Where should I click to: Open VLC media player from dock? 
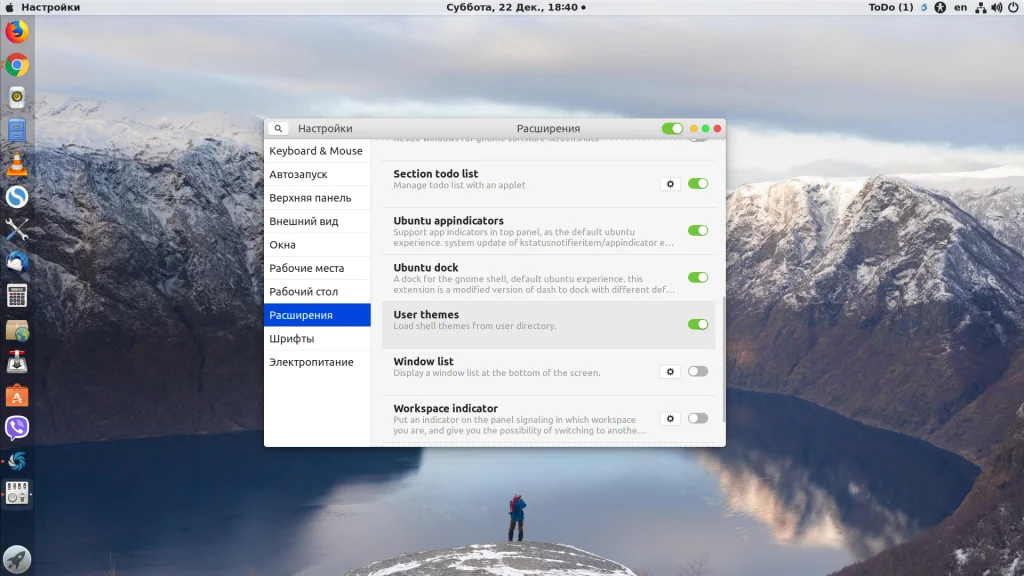tap(17, 164)
